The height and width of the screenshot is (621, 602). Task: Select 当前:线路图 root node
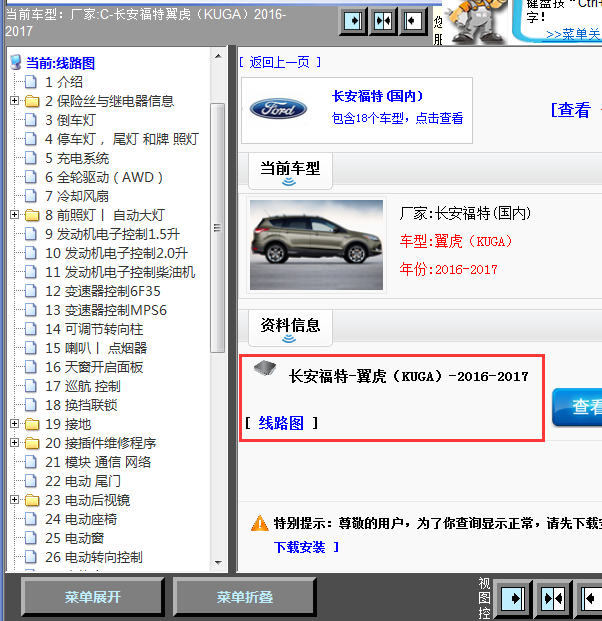click(60, 63)
